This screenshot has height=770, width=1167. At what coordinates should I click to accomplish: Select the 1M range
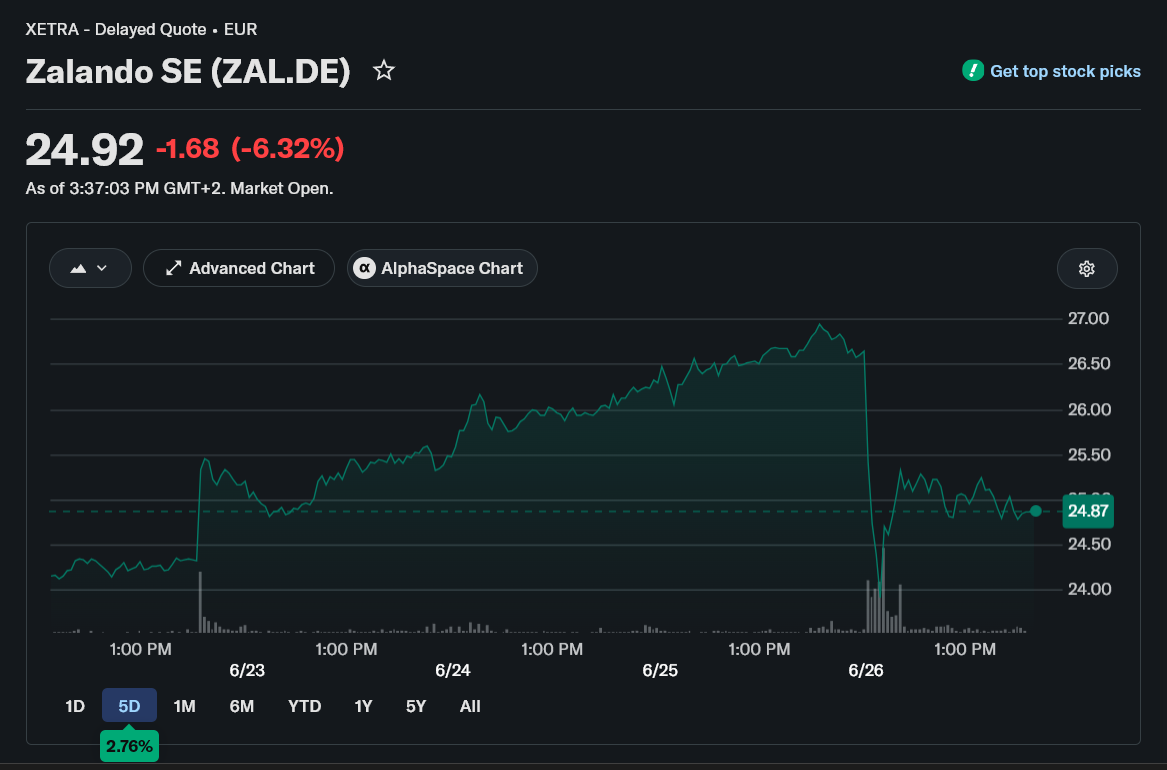185,706
